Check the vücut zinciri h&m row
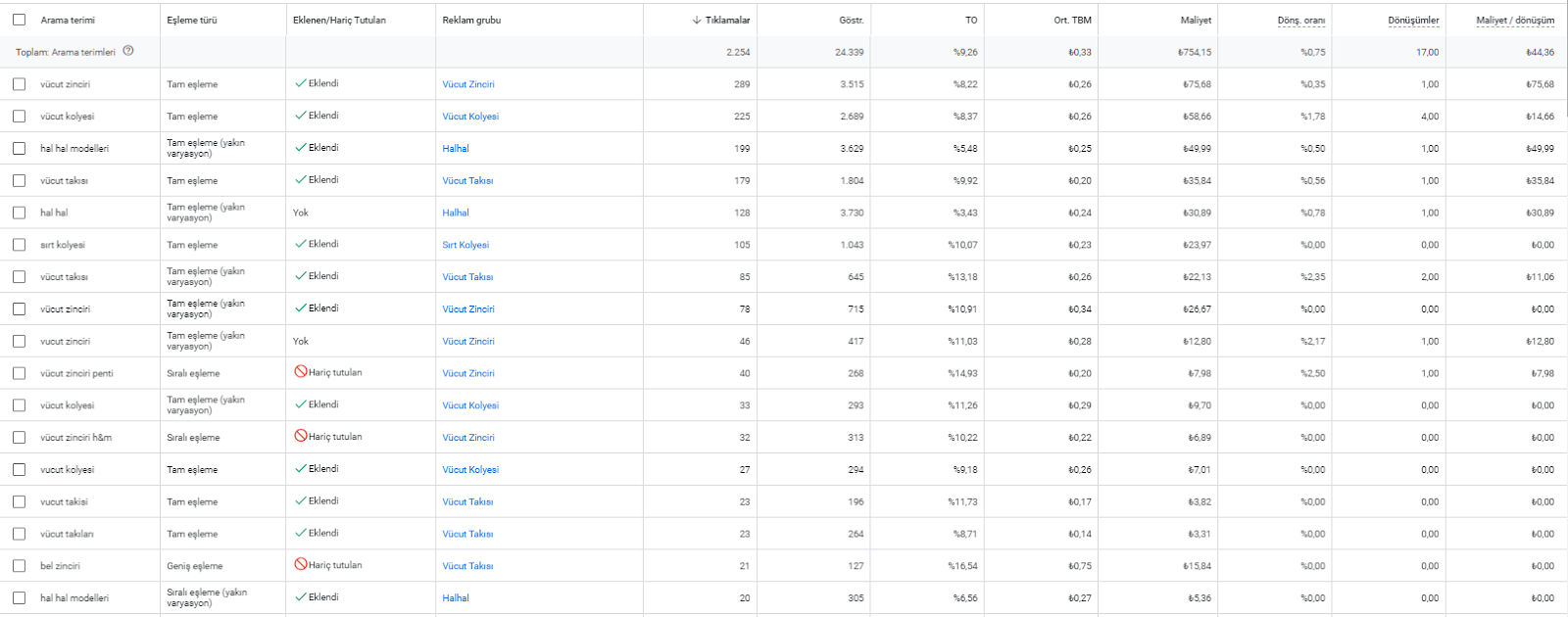The width and height of the screenshot is (1568, 617). 19,438
